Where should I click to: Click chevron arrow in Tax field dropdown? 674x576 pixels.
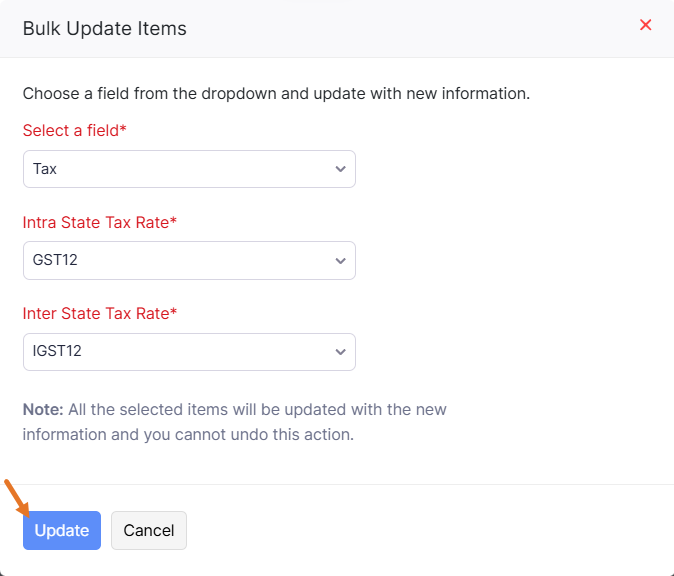341,169
